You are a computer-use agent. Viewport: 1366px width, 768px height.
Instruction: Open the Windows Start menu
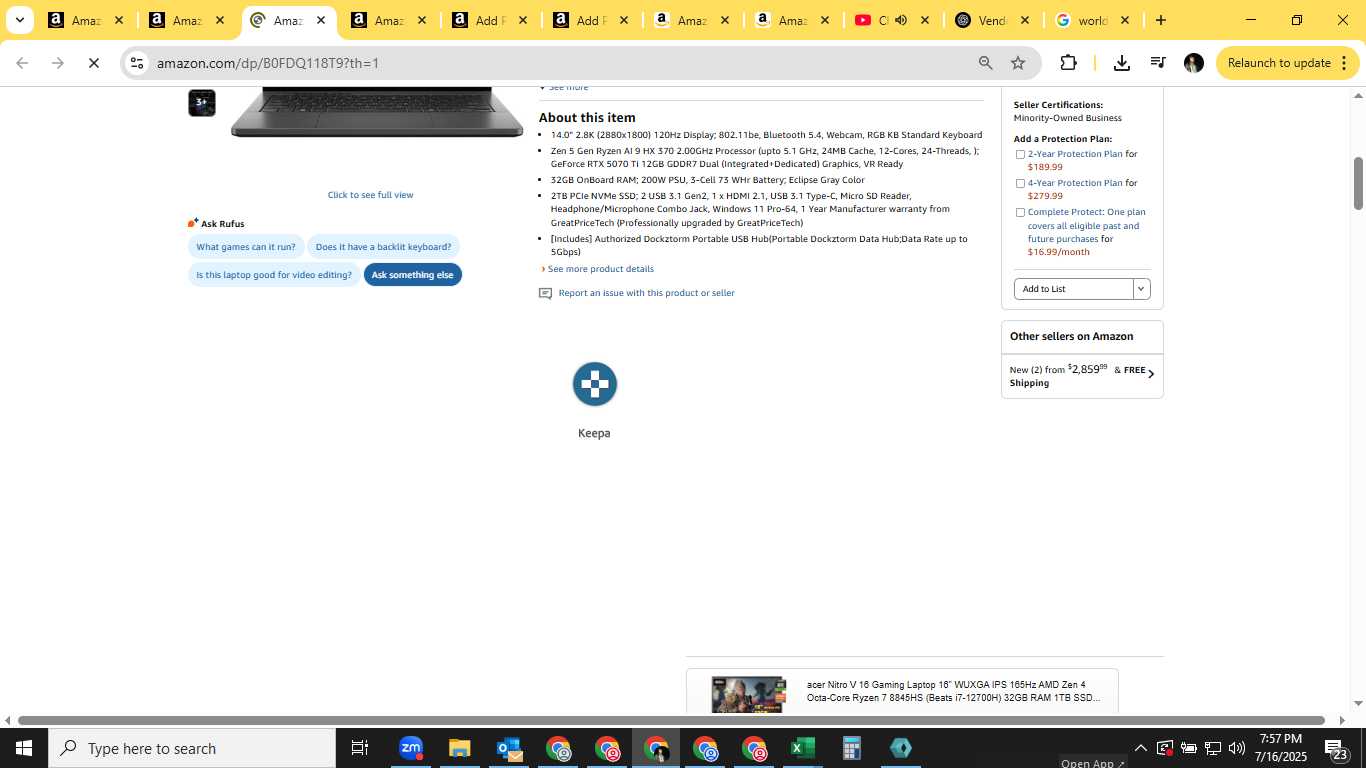point(23,748)
